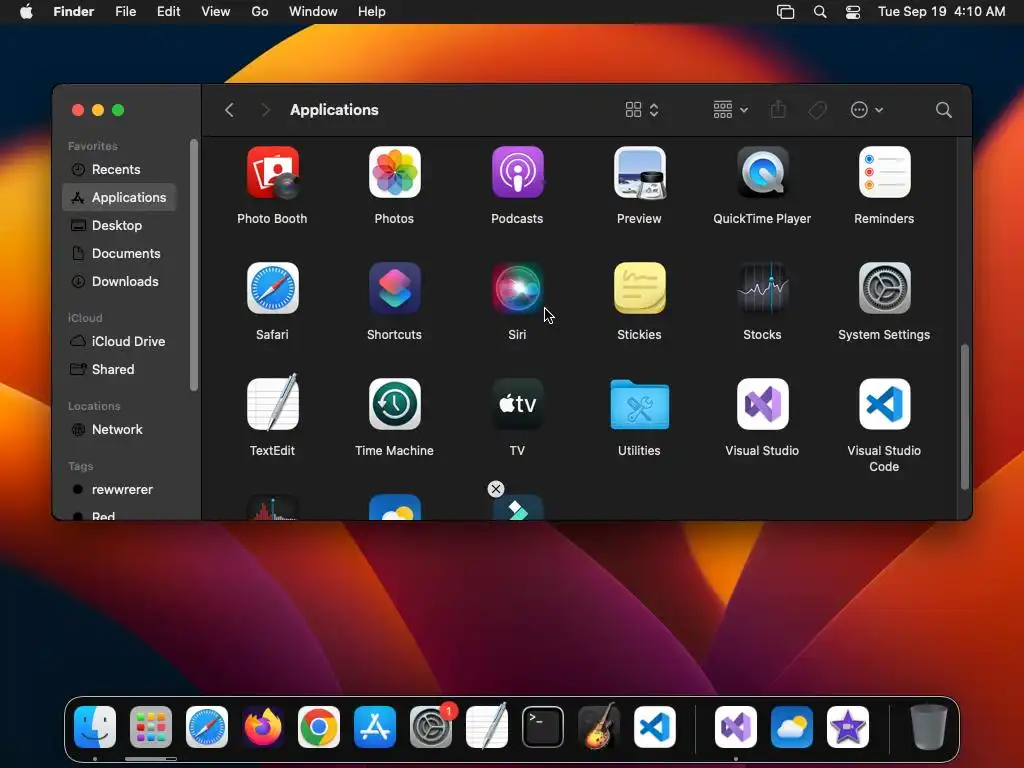Image resolution: width=1024 pixels, height=768 pixels.
Task: Open the icon view switcher dropdown
Action: (x=642, y=110)
